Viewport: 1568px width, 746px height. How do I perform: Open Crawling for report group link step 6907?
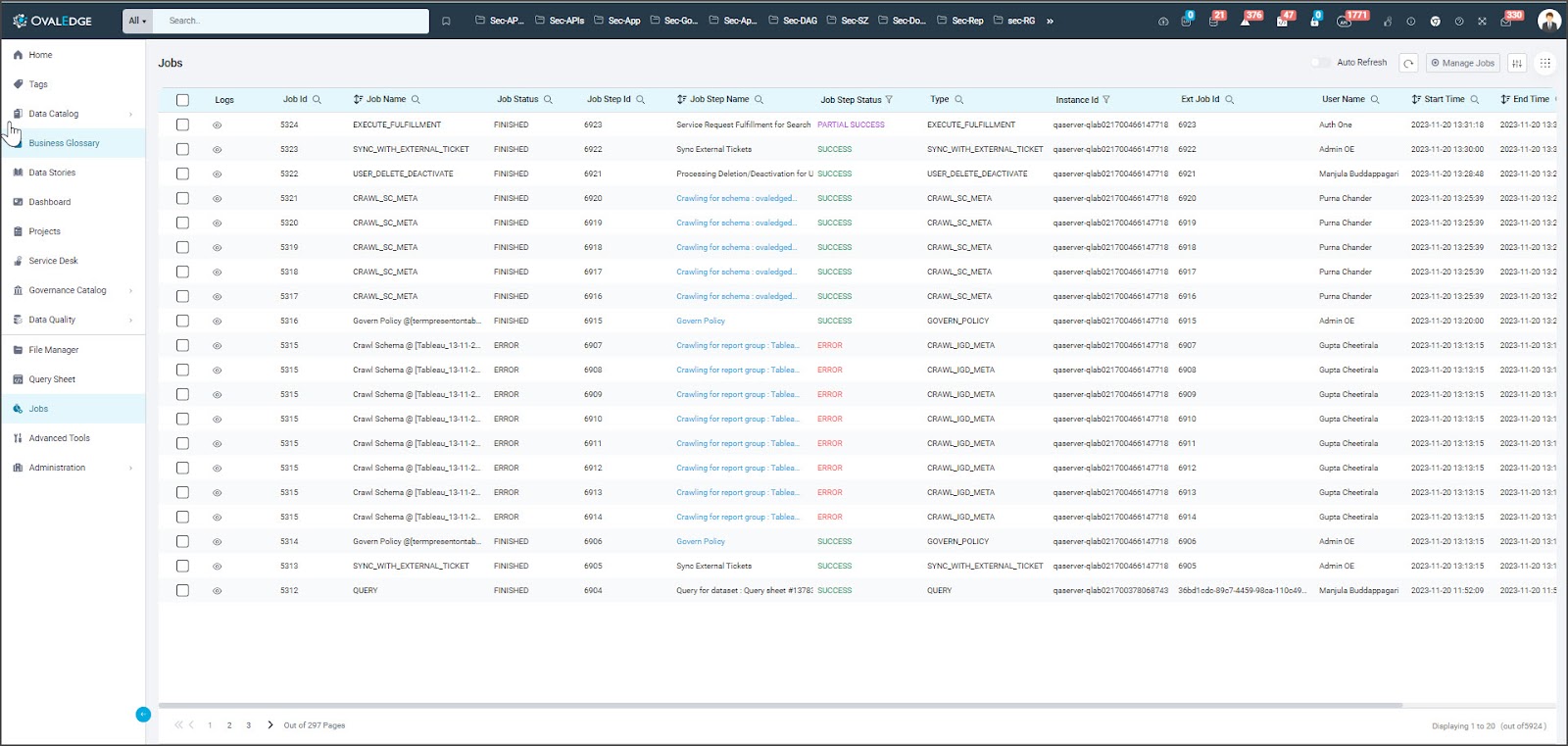tap(737, 345)
